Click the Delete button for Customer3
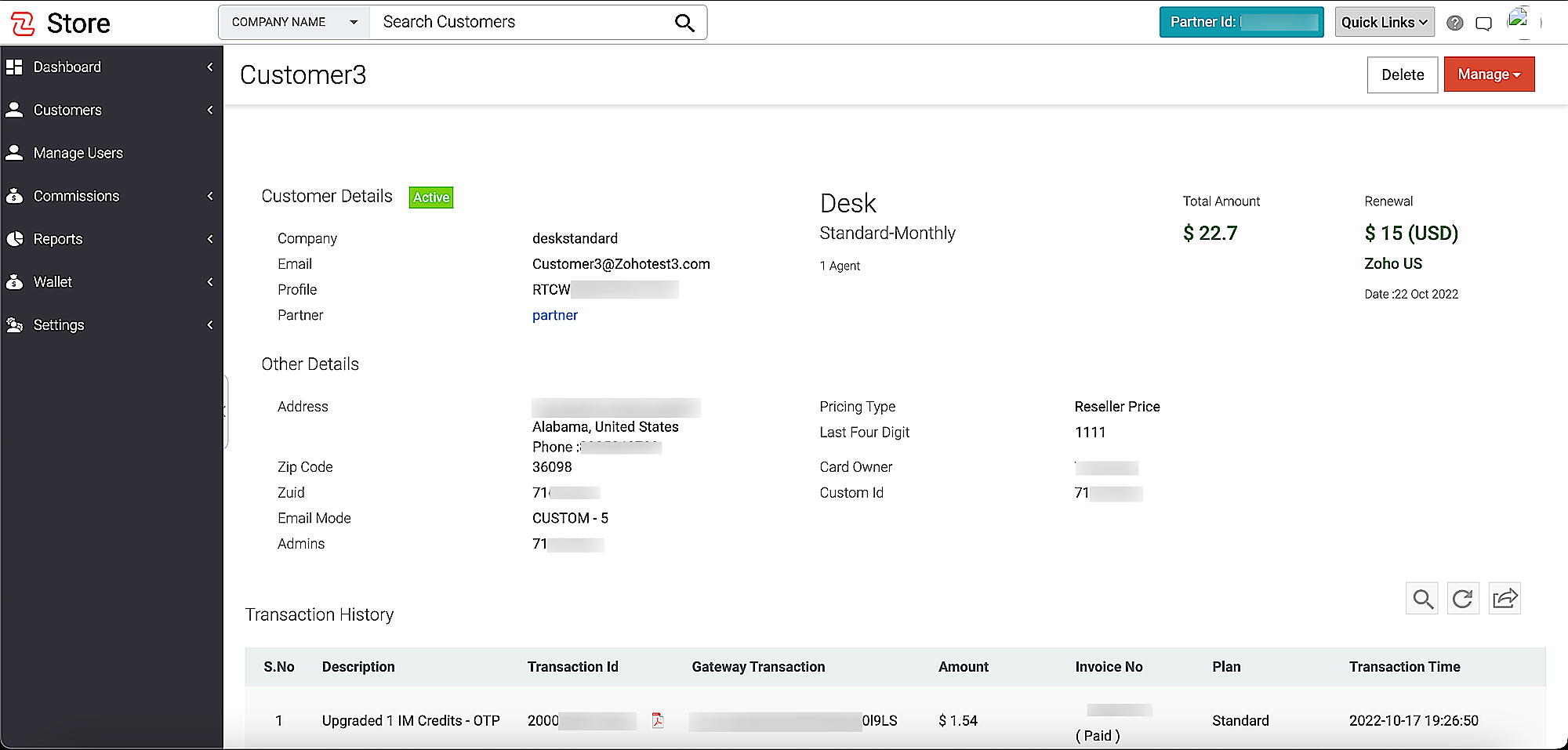Viewport: 1568px width, 750px height. click(x=1403, y=74)
